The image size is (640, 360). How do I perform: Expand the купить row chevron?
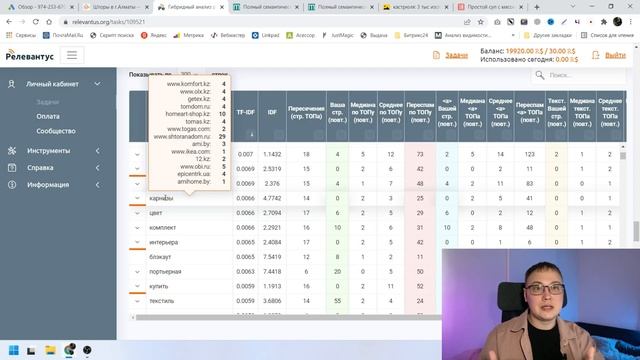[x=137, y=287]
